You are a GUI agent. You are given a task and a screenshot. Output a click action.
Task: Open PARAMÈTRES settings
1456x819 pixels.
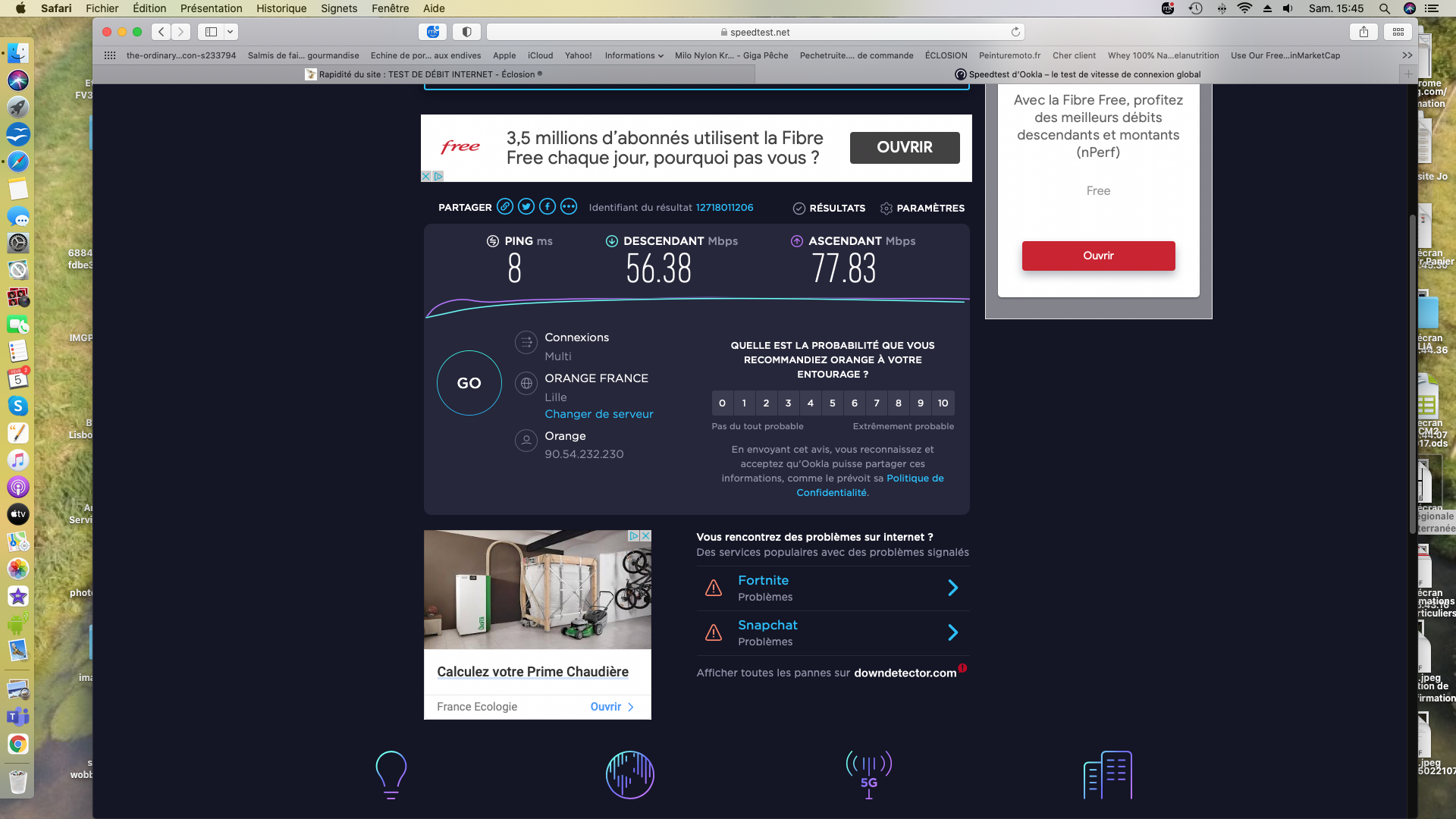[922, 208]
